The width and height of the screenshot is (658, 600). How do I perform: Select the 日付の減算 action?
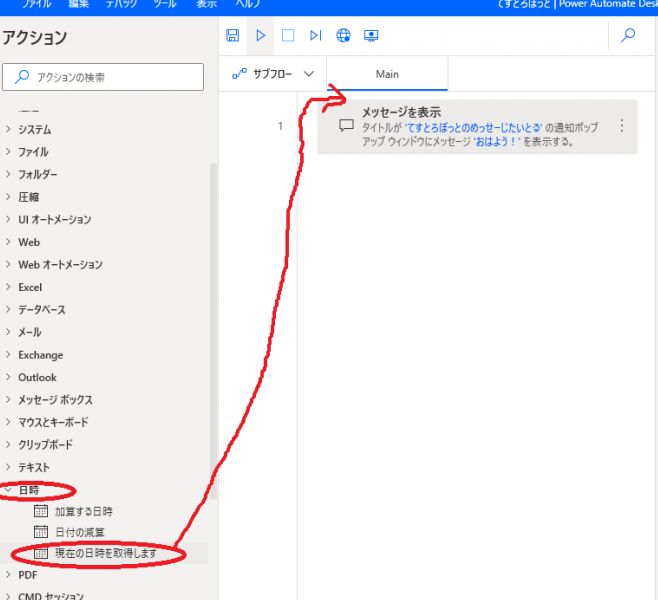coord(79,532)
